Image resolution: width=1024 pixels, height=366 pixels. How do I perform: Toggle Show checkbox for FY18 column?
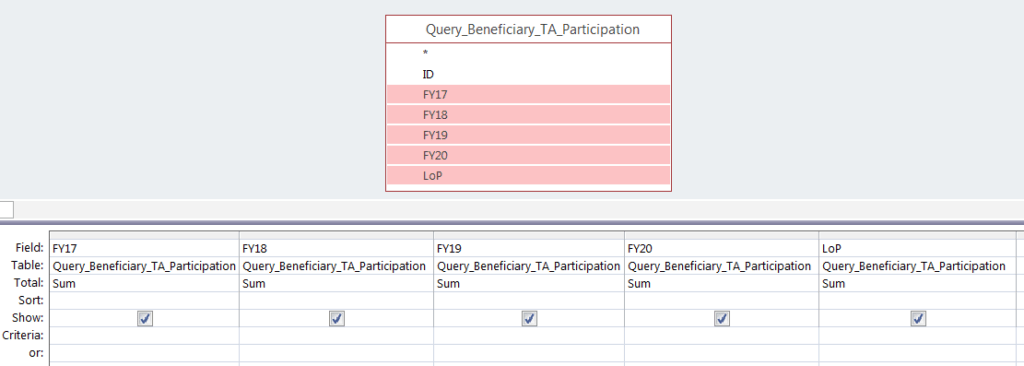(337, 318)
